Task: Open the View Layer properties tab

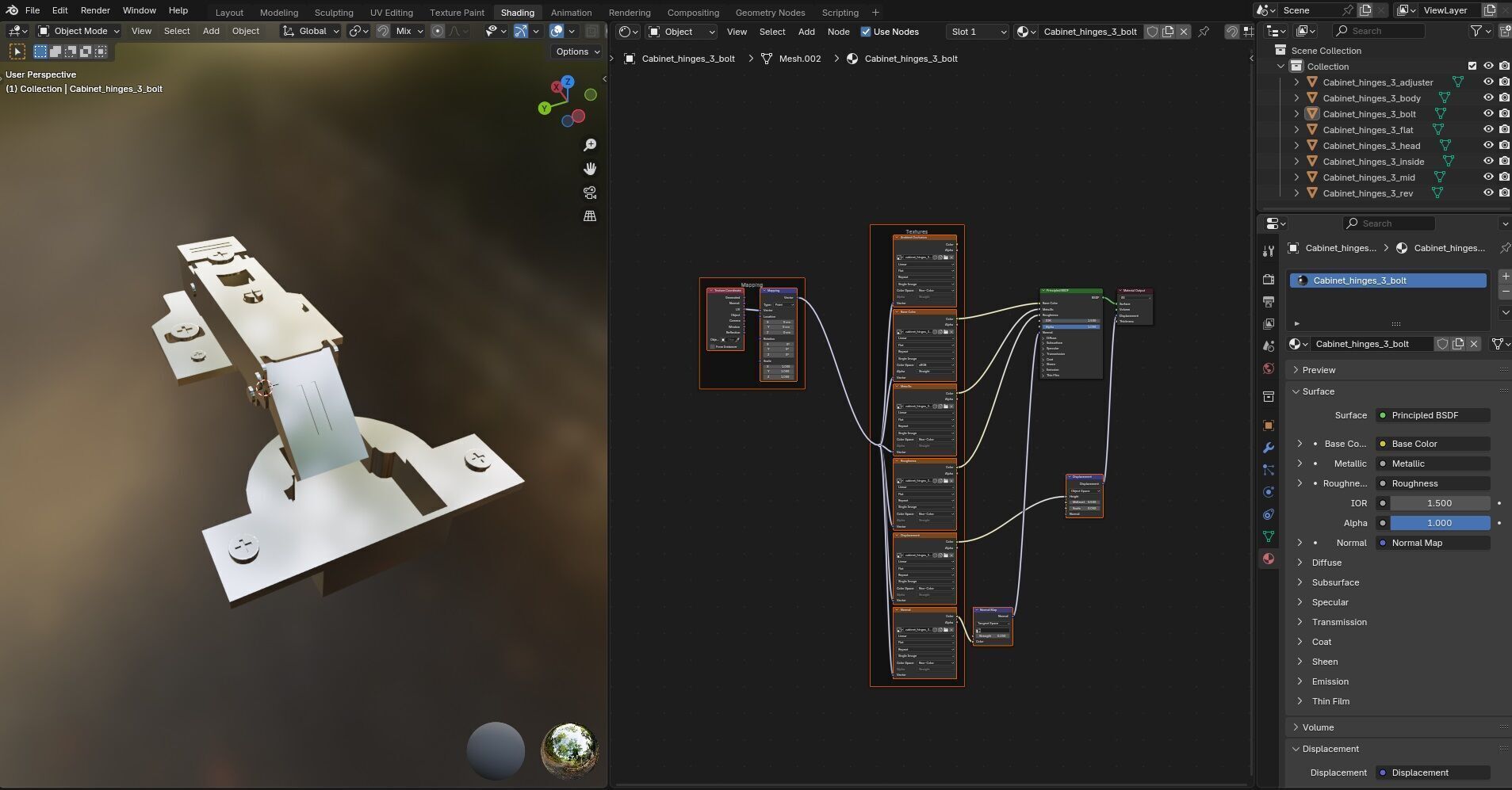Action: click(1269, 324)
